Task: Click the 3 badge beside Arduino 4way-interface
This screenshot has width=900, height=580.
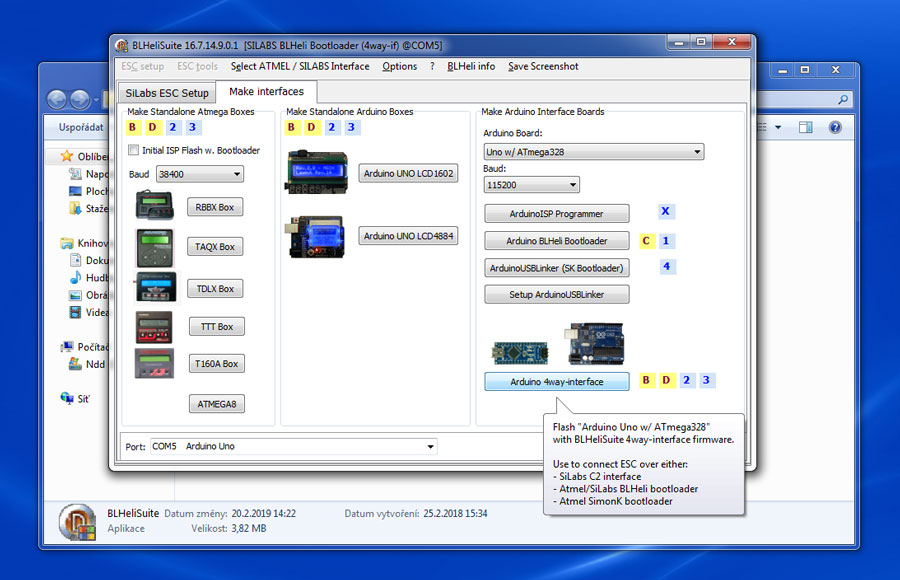Action: pyautogui.click(x=707, y=380)
